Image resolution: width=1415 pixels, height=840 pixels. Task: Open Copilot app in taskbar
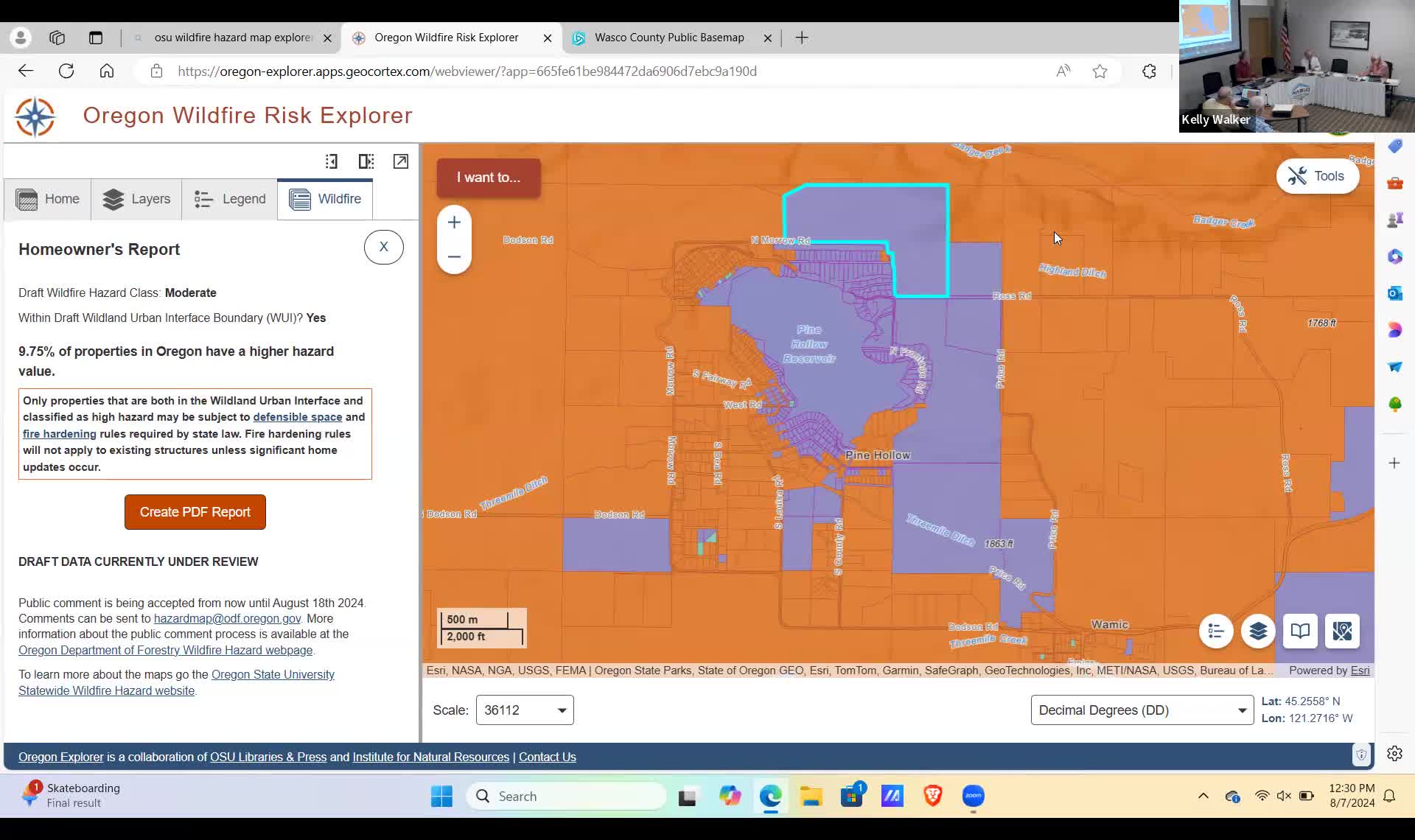[730, 797]
